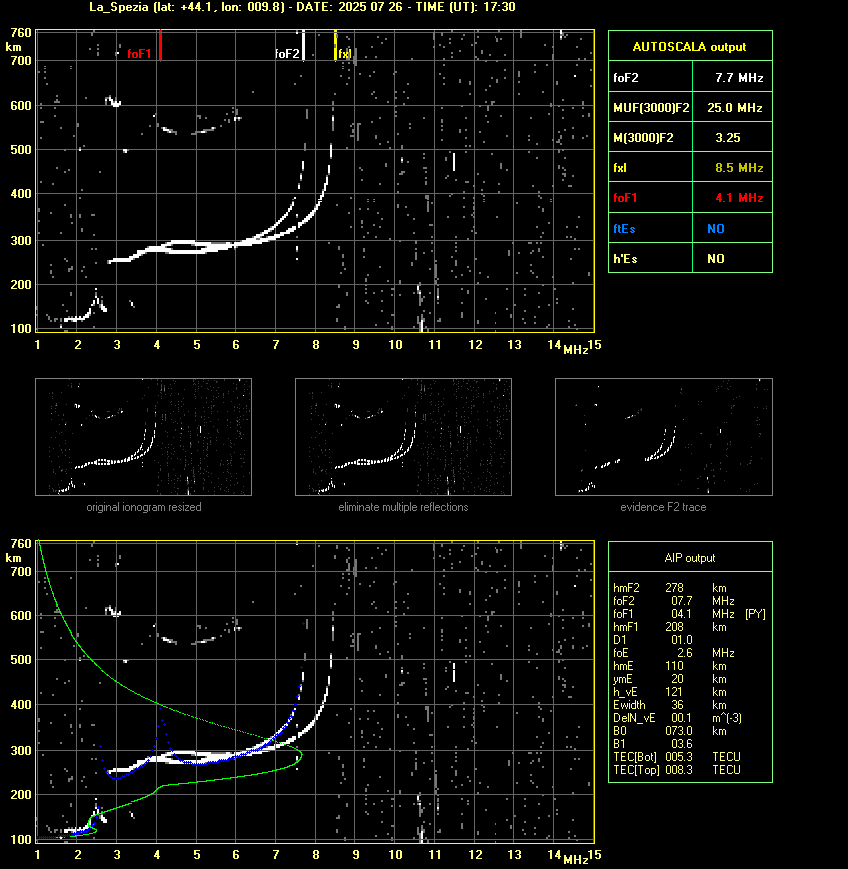Select the MUF(3000)F2 25.0 MHz value

coord(734,108)
